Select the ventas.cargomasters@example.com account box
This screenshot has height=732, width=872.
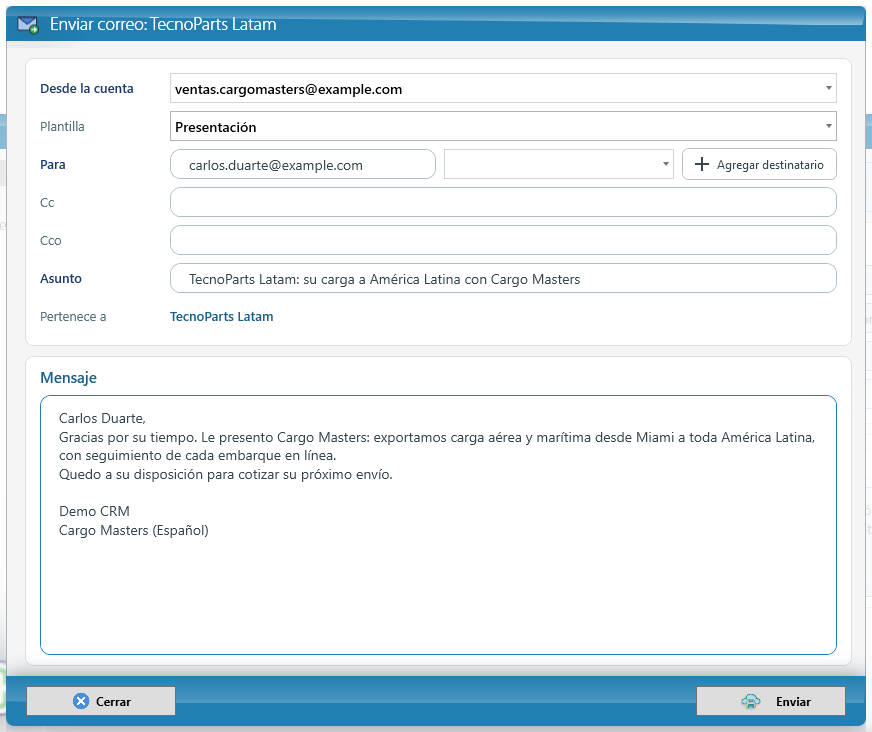[x=503, y=88]
